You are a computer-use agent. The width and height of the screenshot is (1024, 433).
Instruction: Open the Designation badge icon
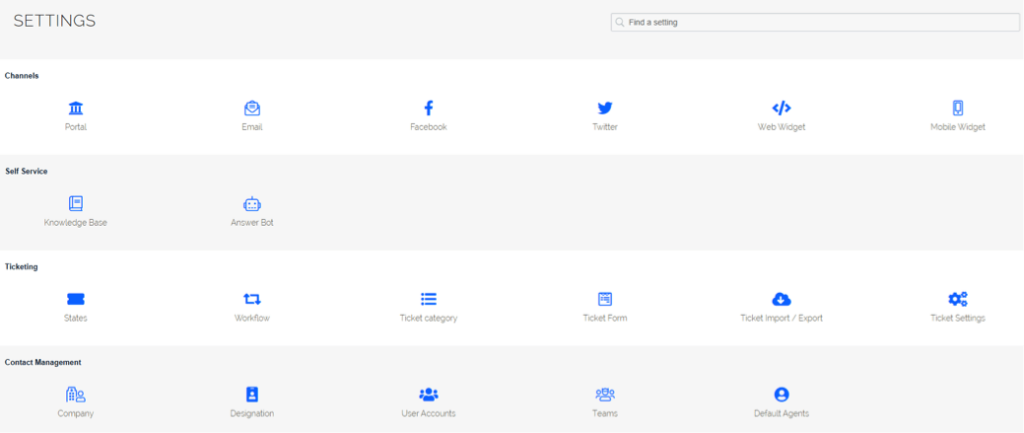tap(252, 394)
